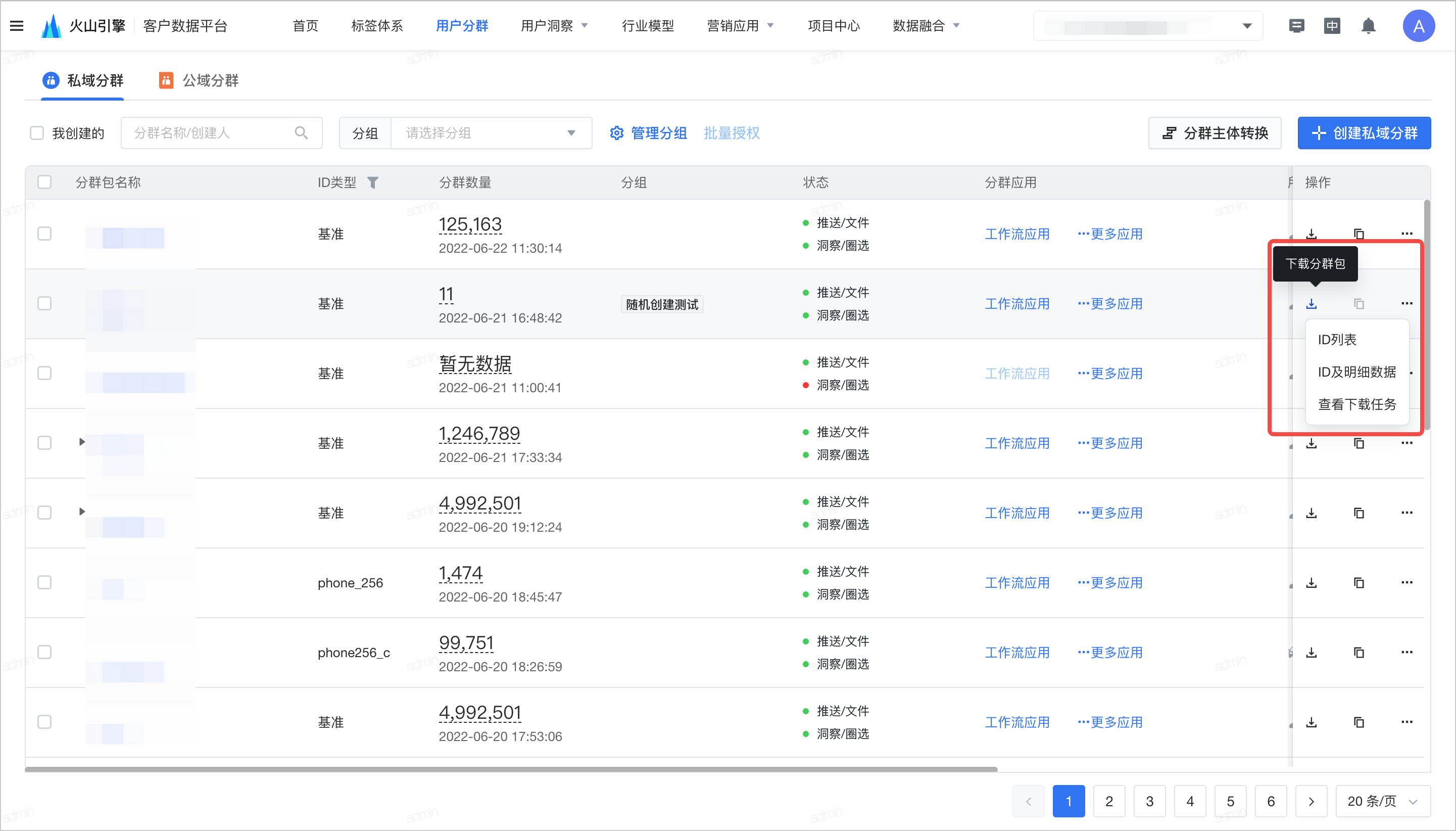Viewport: 1456px width, 831px height.
Task: Click the 批量授权 link
Action: (732, 133)
